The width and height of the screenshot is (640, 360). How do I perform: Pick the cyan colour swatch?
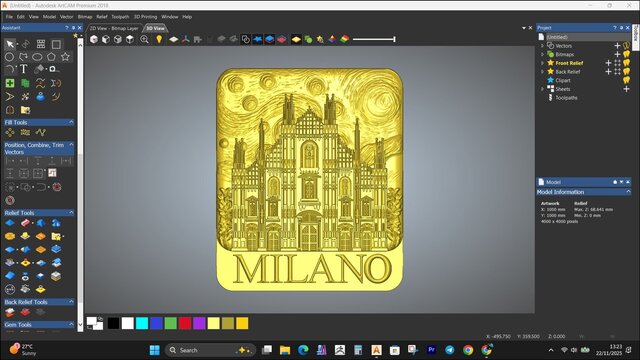142,323
